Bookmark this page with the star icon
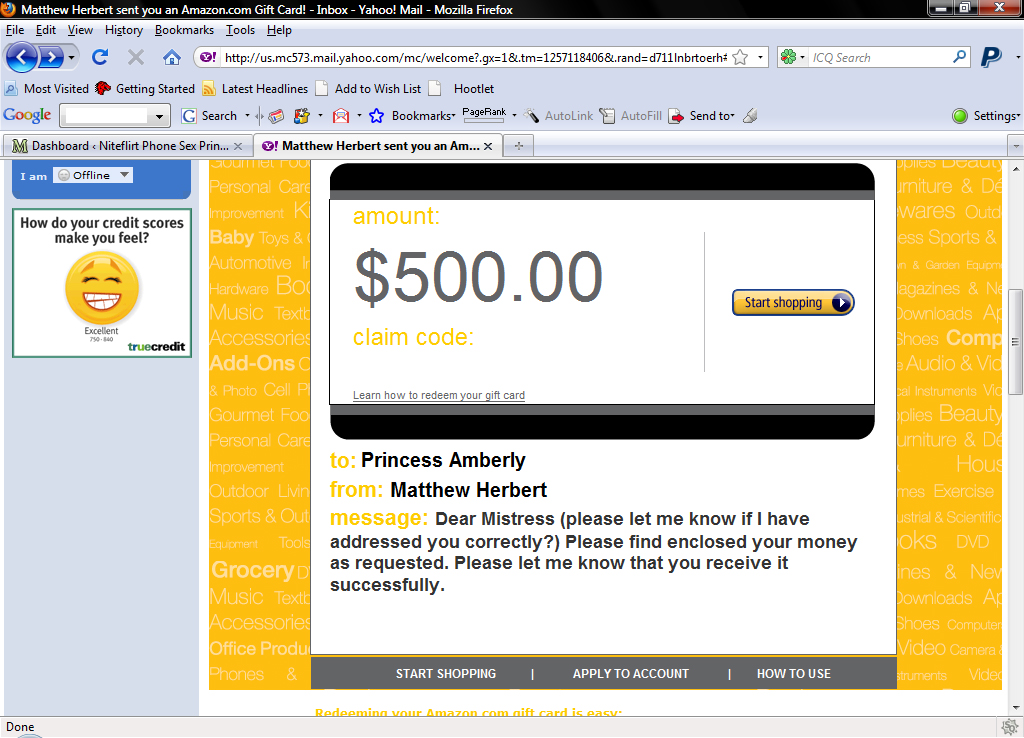Image resolution: width=1024 pixels, height=738 pixels. pyautogui.click(x=740, y=57)
